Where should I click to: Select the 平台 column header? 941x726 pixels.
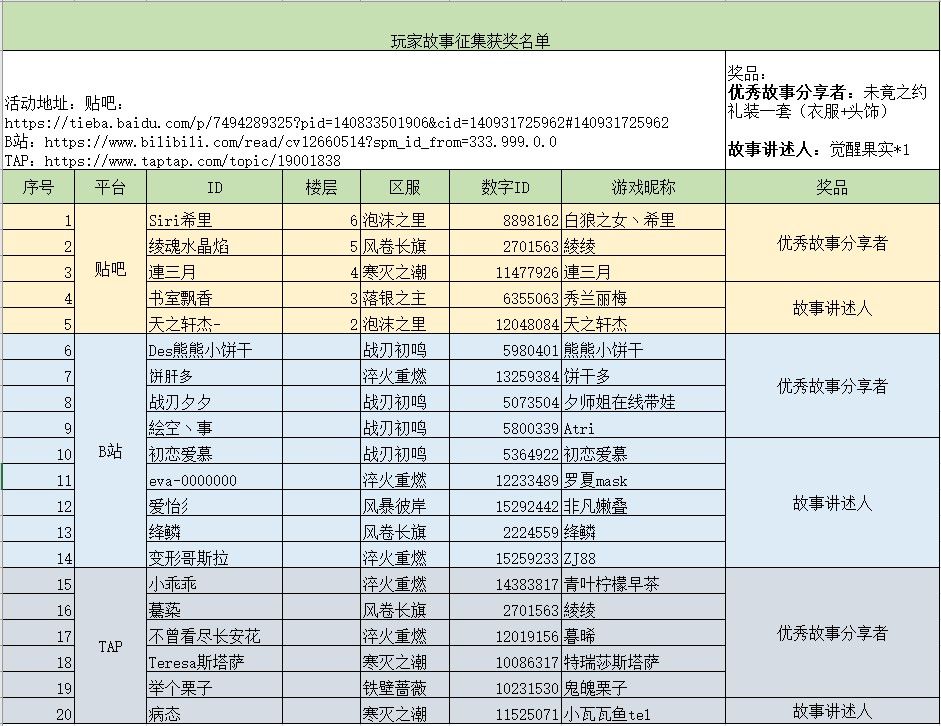tap(110, 187)
